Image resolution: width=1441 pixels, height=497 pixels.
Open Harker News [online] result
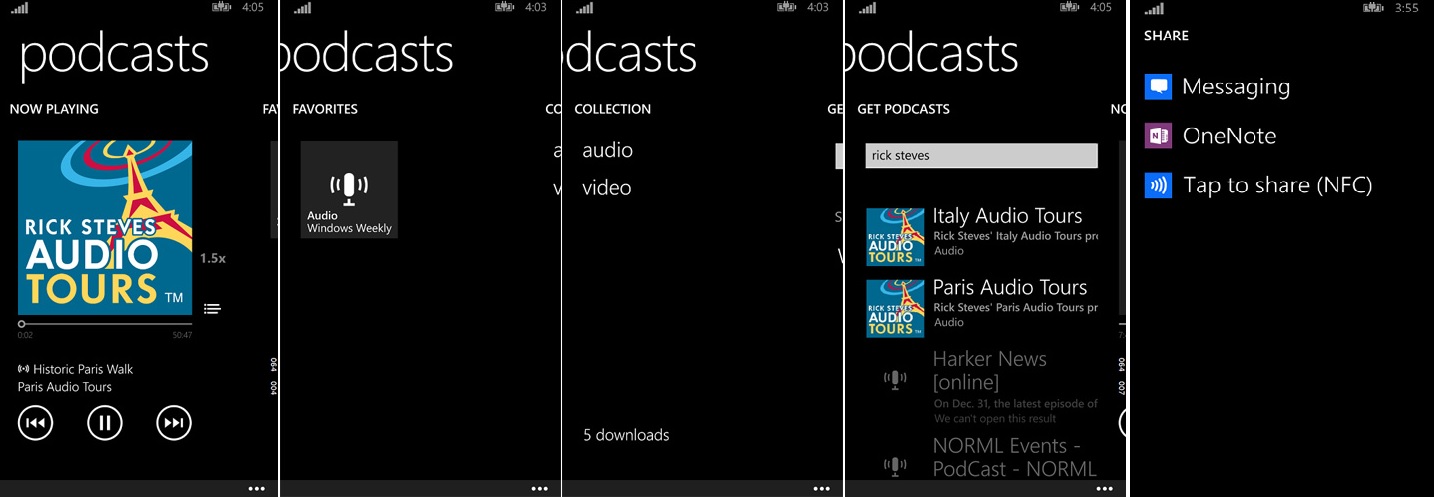[x=989, y=370]
